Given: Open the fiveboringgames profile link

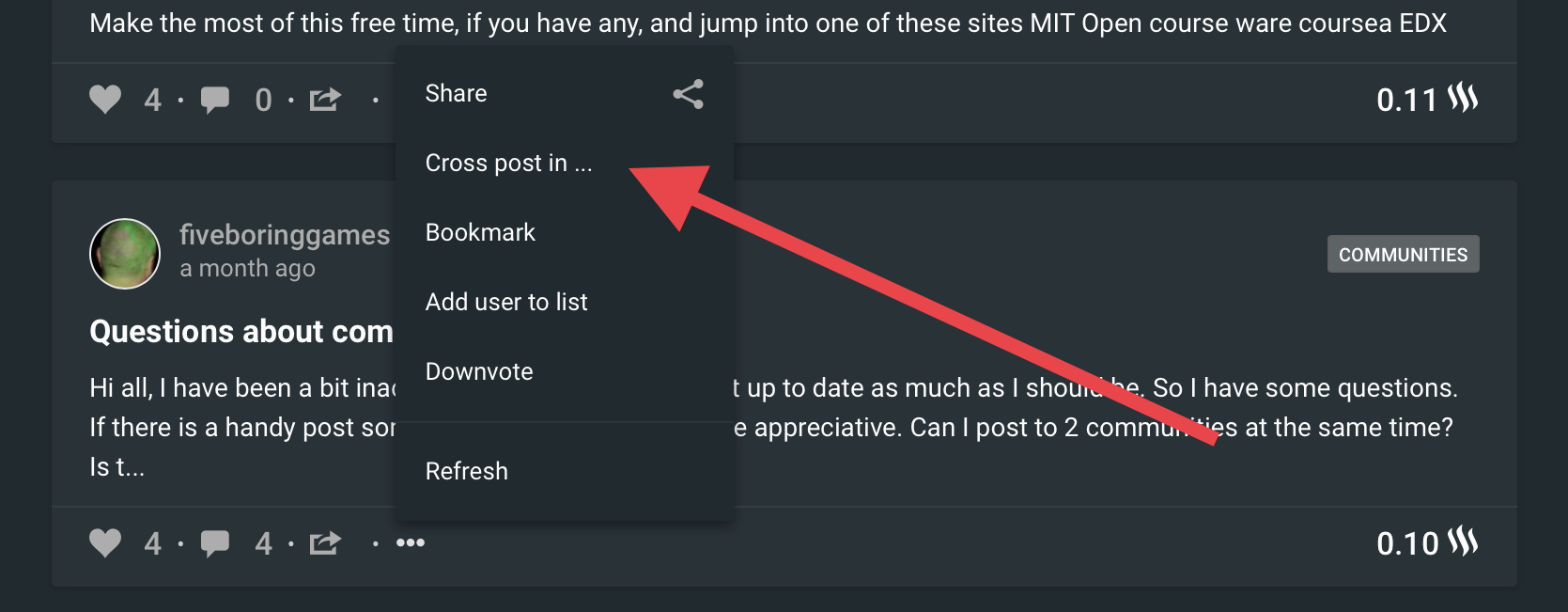Looking at the screenshot, I should click(x=284, y=235).
